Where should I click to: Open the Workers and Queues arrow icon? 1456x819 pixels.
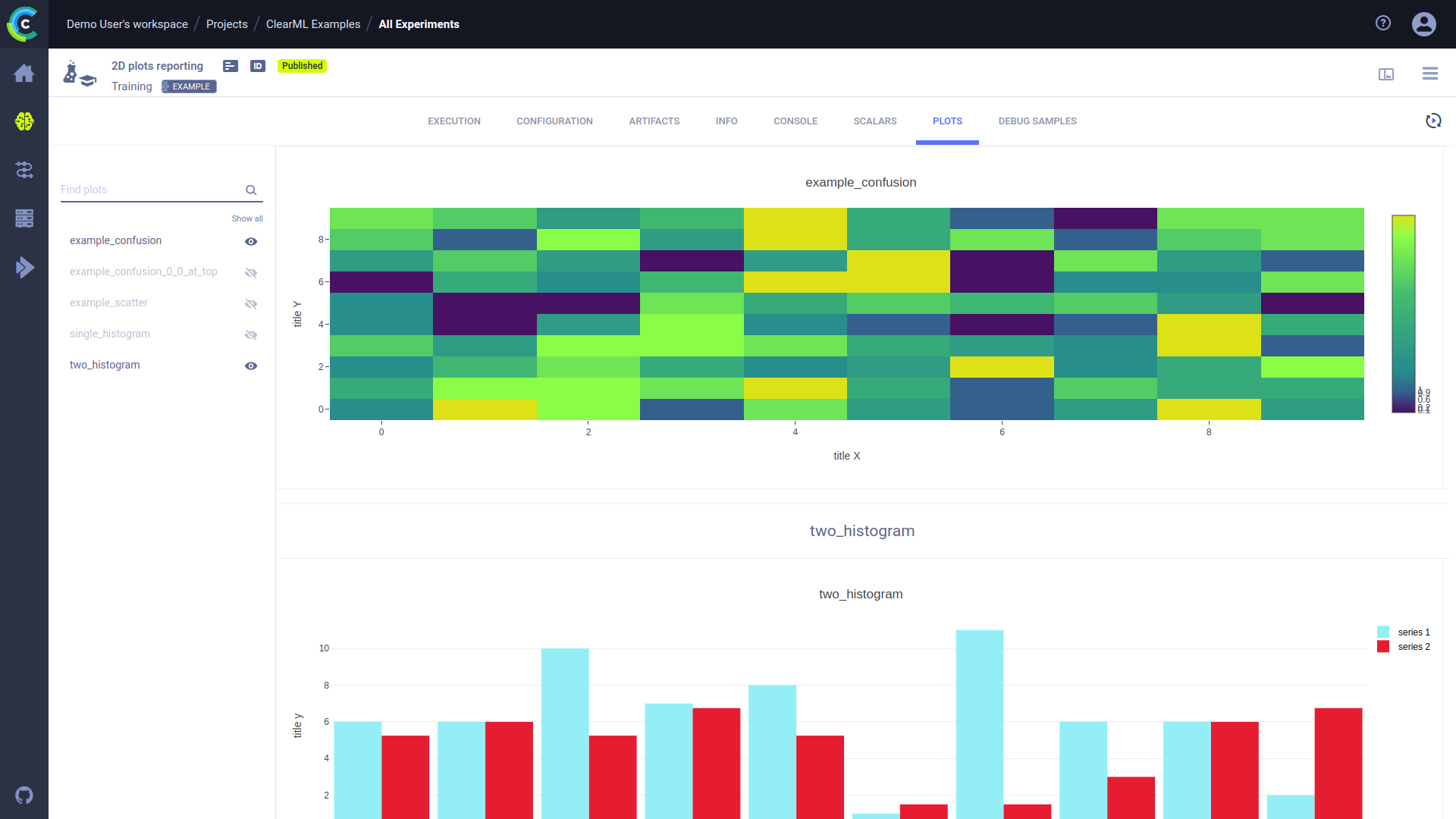24,267
